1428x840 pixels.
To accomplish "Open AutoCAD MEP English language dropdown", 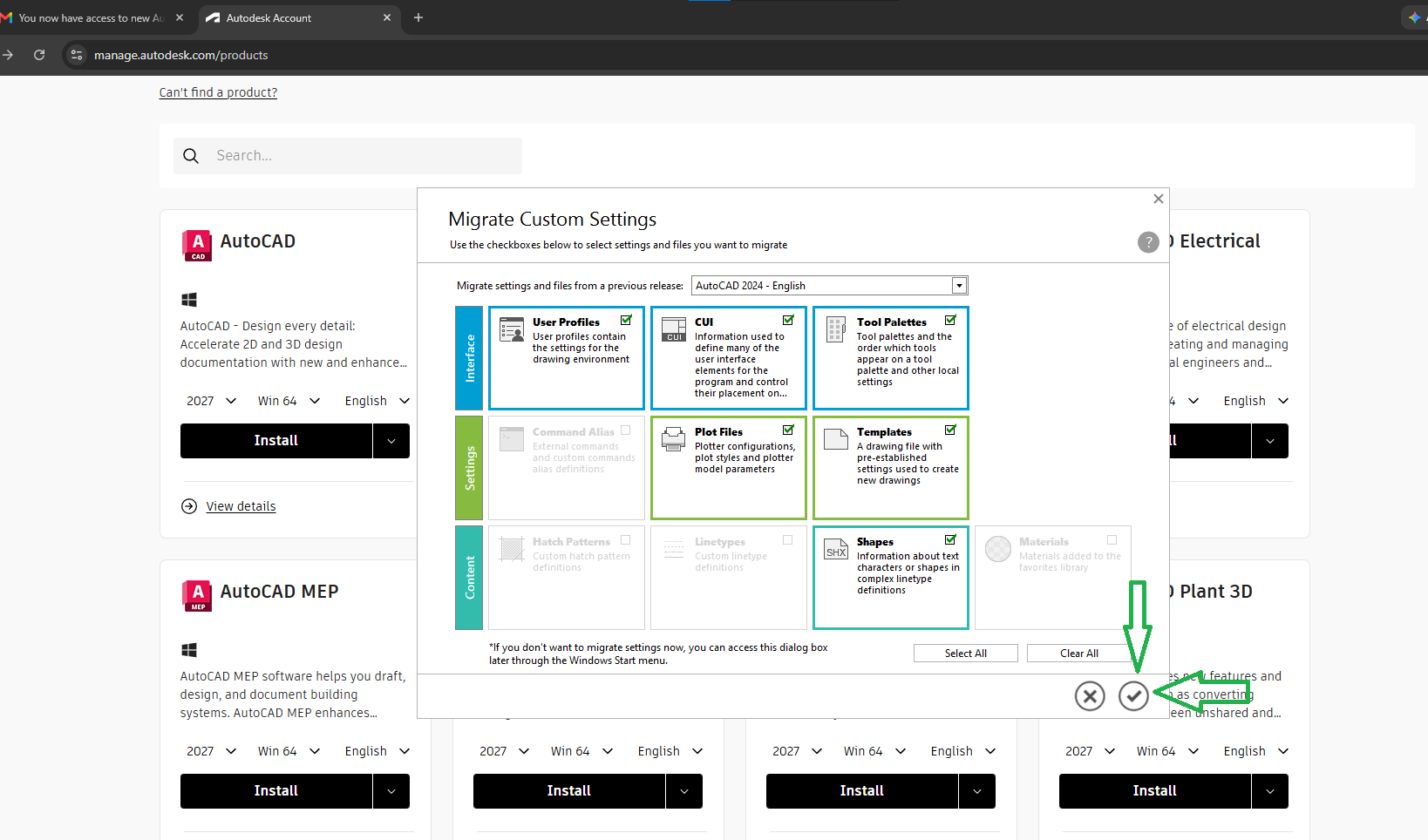I will pyautogui.click(x=377, y=751).
